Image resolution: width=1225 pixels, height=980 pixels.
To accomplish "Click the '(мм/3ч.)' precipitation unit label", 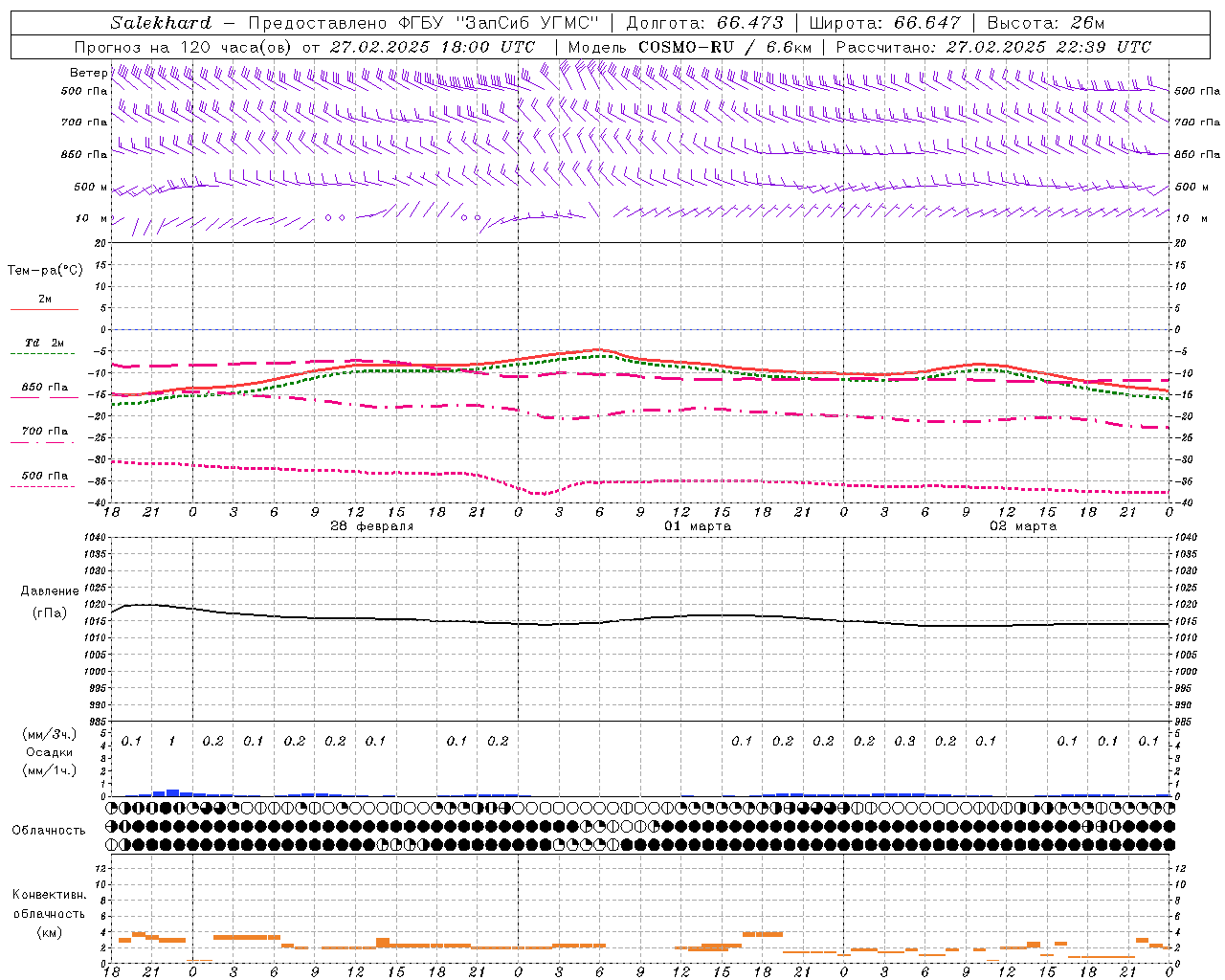I will coord(50,734).
